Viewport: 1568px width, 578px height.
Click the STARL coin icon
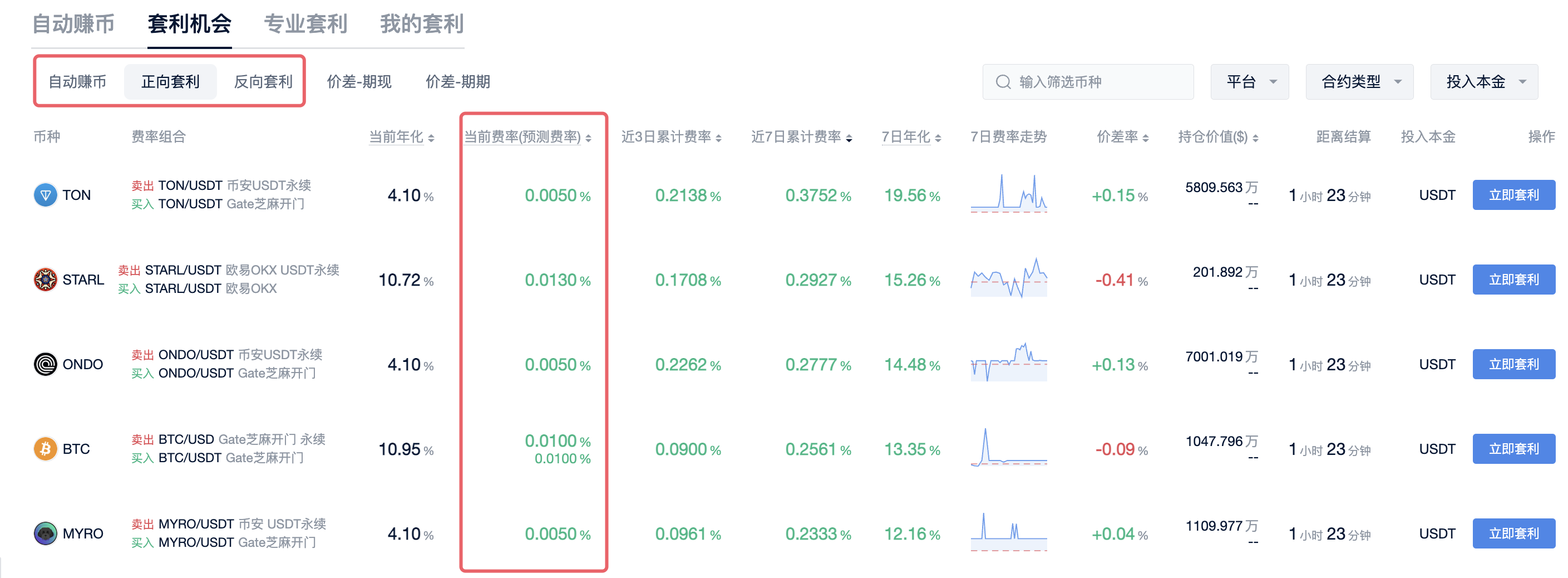point(45,280)
